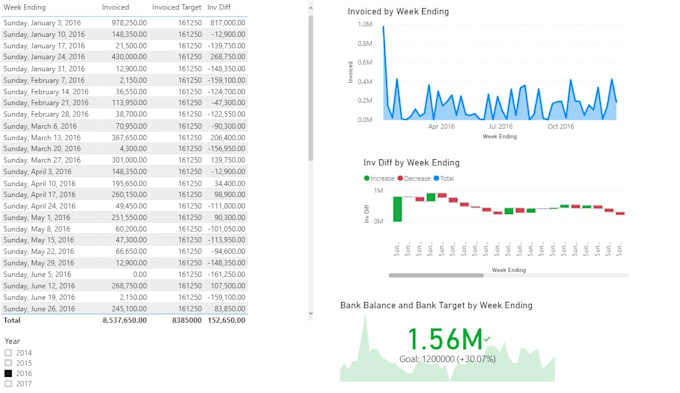Sort by Week Ending column header
The image size is (680, 393).
click(x=24, y=7)
